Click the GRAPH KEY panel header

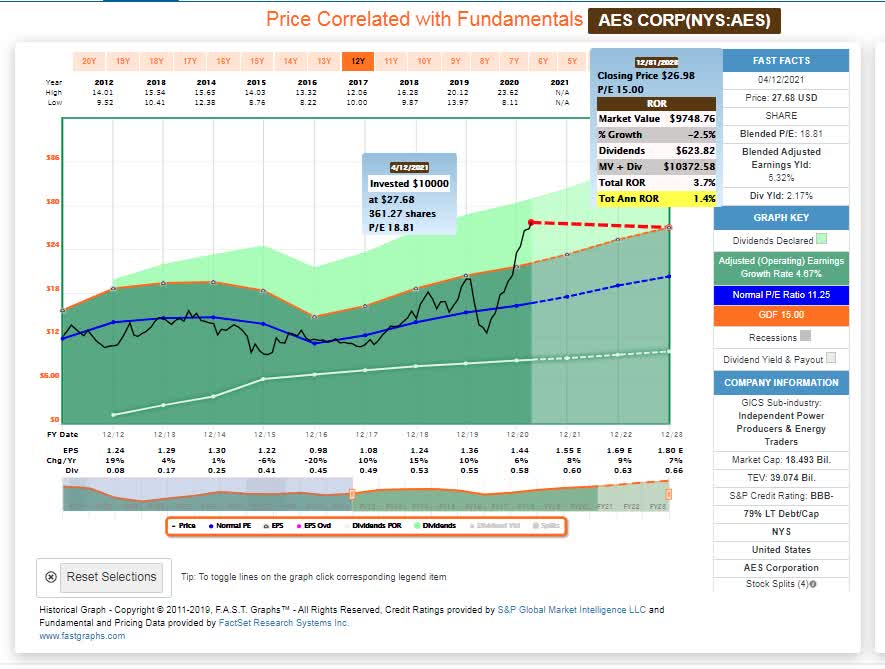click(x=781, y=217)
